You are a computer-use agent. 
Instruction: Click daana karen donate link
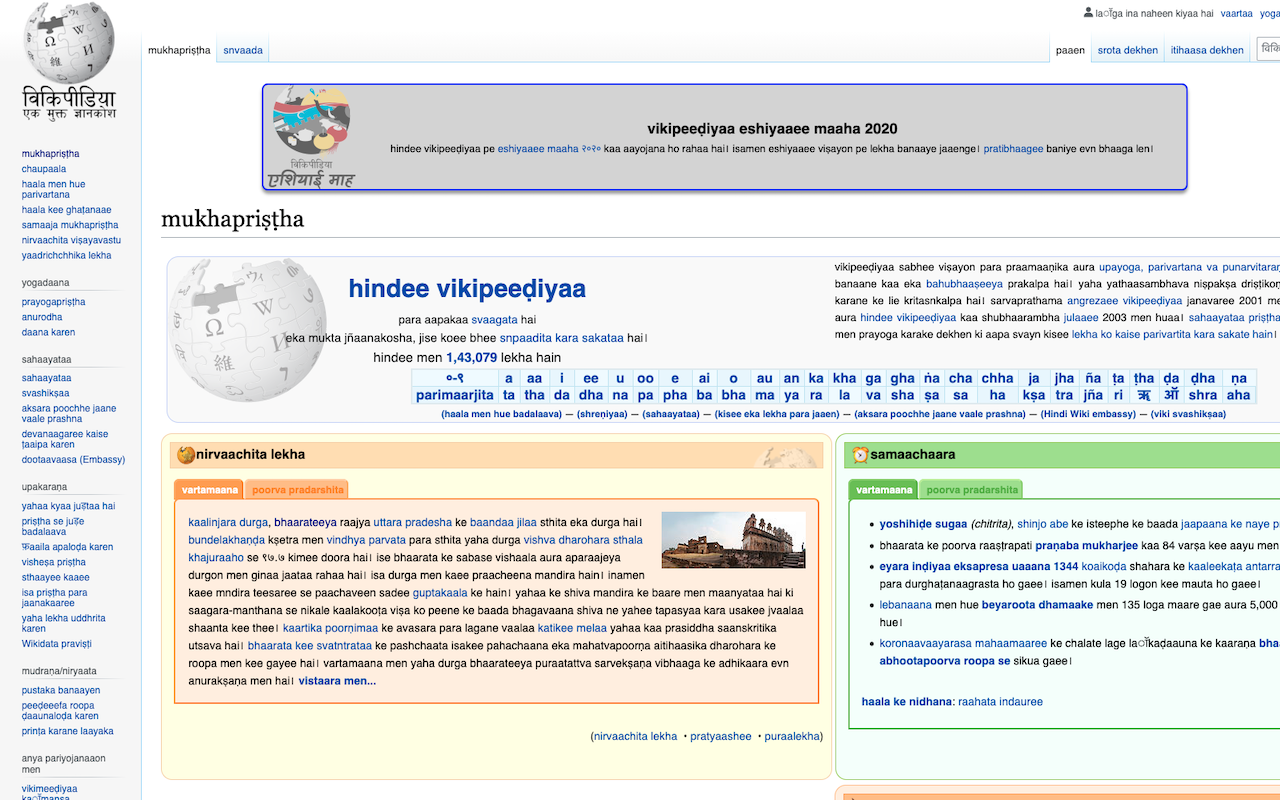tap(49, 332)
